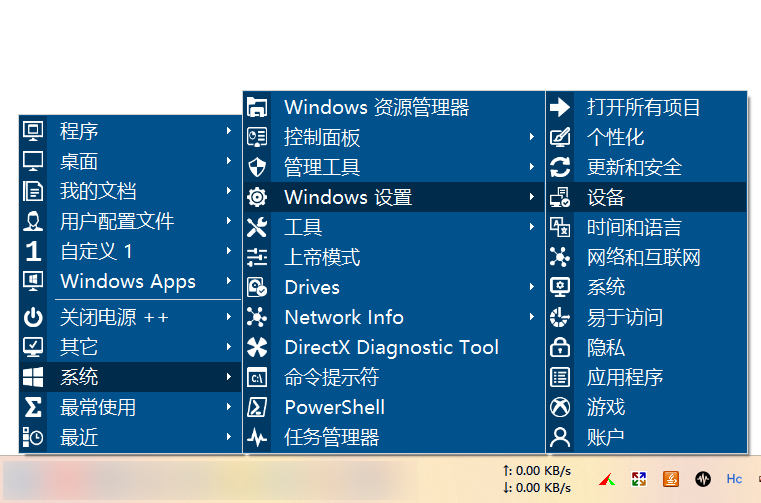This screenshot has height=503, width=761.
Task: Click the 关闭电源 power icon
Action: [x=33, y=317]
